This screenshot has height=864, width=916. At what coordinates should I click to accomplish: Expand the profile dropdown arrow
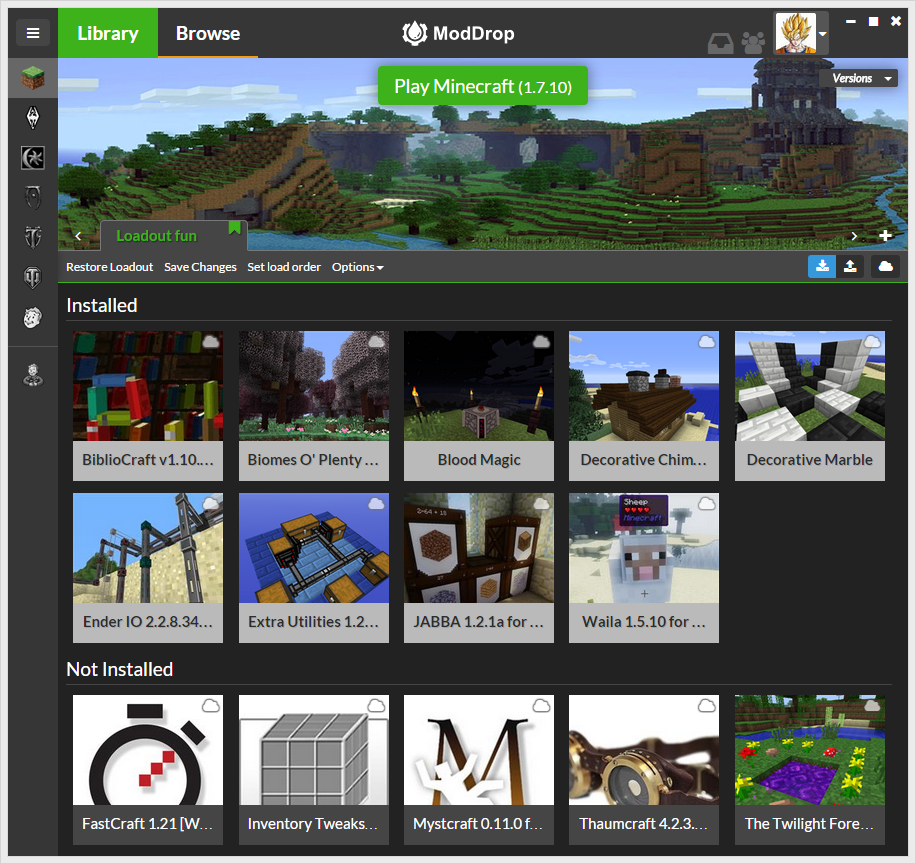823,33
